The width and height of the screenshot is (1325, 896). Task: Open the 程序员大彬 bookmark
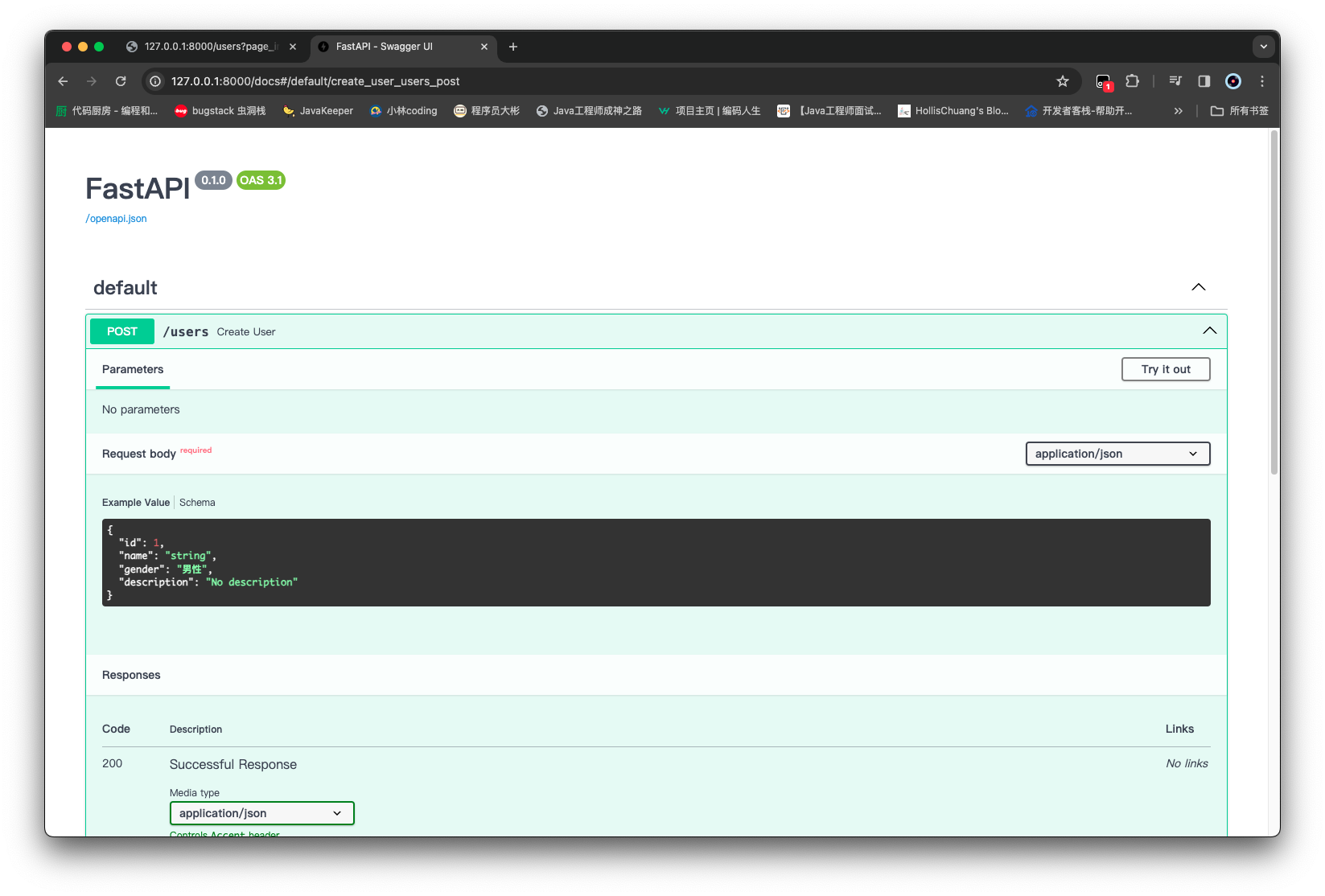click(487, 111)
